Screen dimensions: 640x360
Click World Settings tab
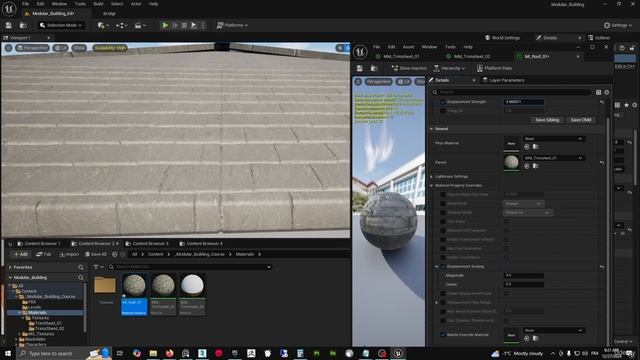[502, 38]
